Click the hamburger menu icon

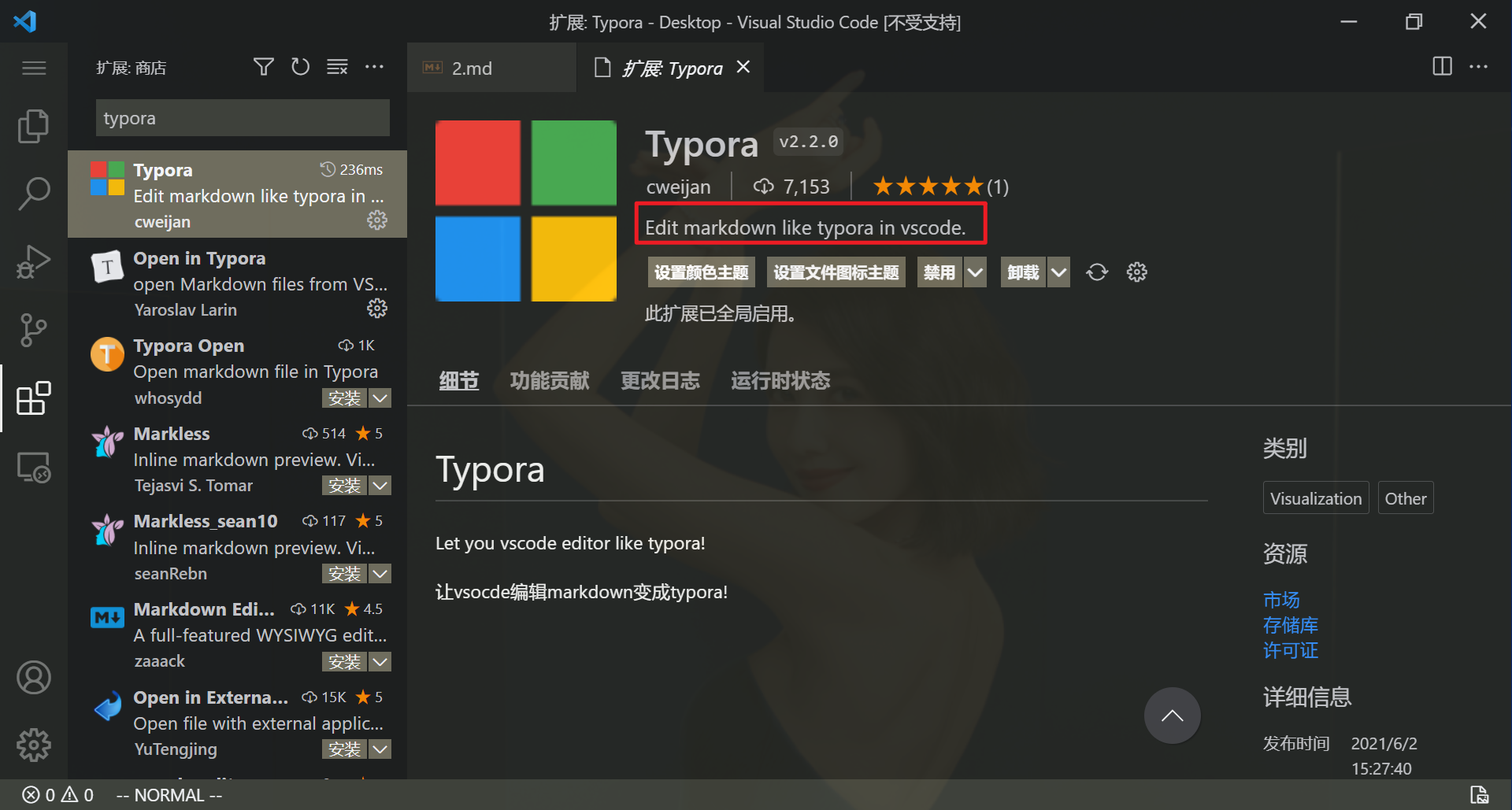(x=33, y=68)
